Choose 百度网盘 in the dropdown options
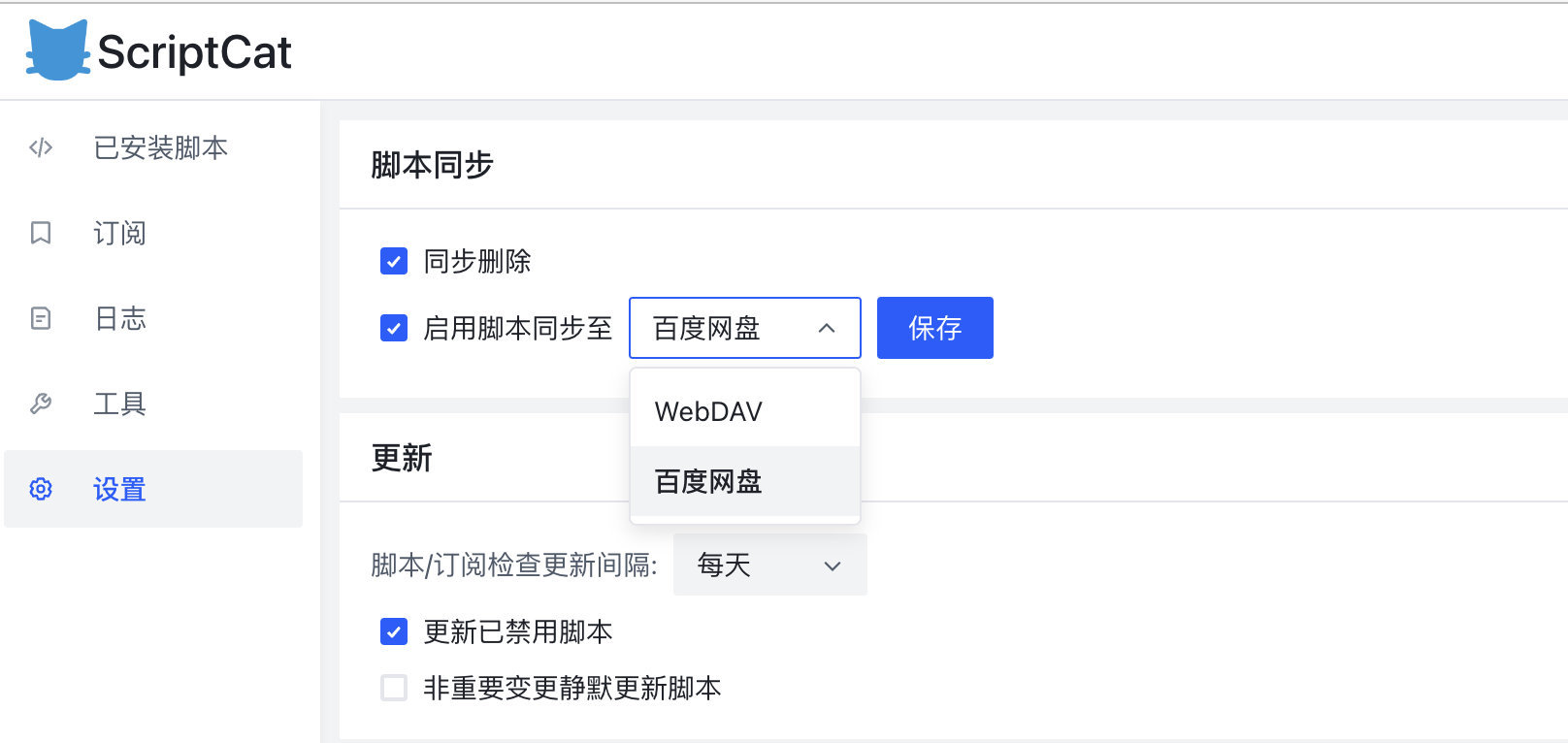 pyautogui.click(x=709, y=481)
